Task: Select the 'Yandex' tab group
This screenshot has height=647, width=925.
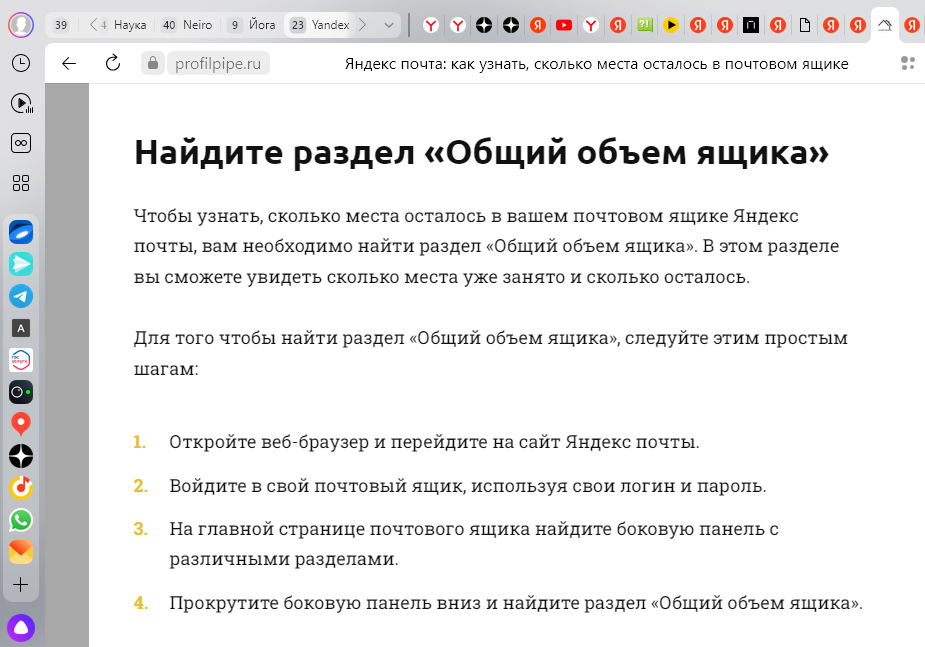Action: click(321, 25)
